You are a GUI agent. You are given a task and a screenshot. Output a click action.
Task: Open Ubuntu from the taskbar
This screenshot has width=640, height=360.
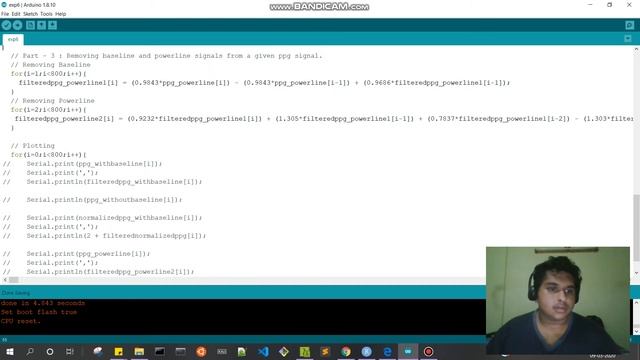tap(201, 351)
